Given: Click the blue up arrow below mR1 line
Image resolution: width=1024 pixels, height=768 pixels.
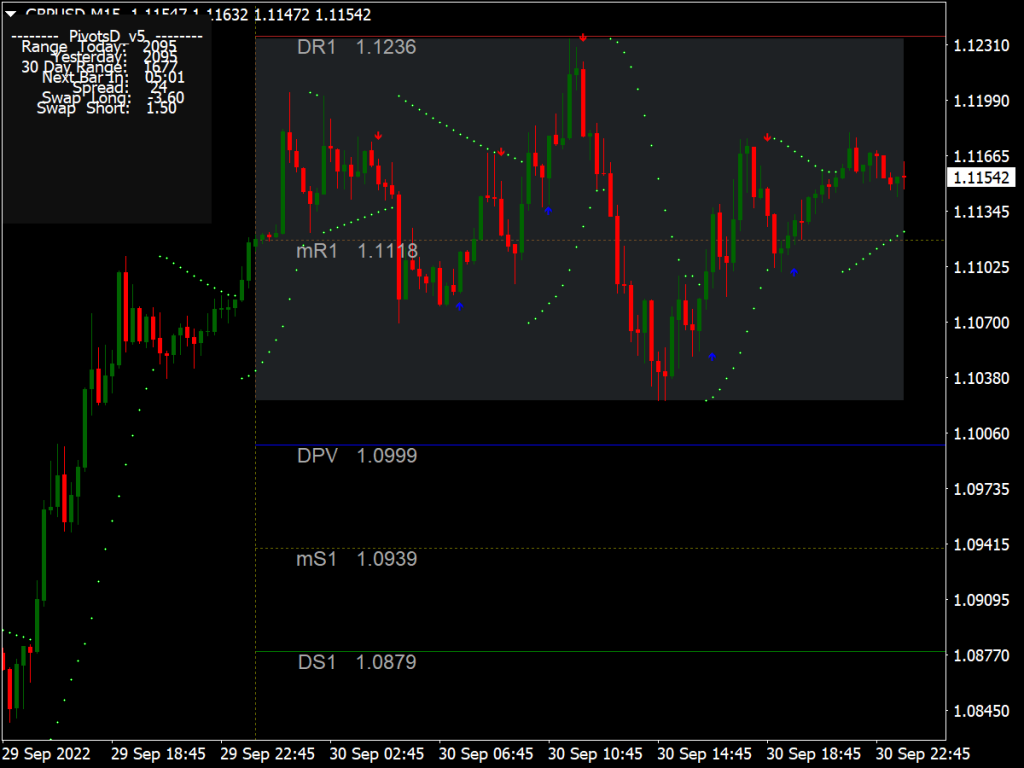Looking at the screenshot, I should coord(459,307).
